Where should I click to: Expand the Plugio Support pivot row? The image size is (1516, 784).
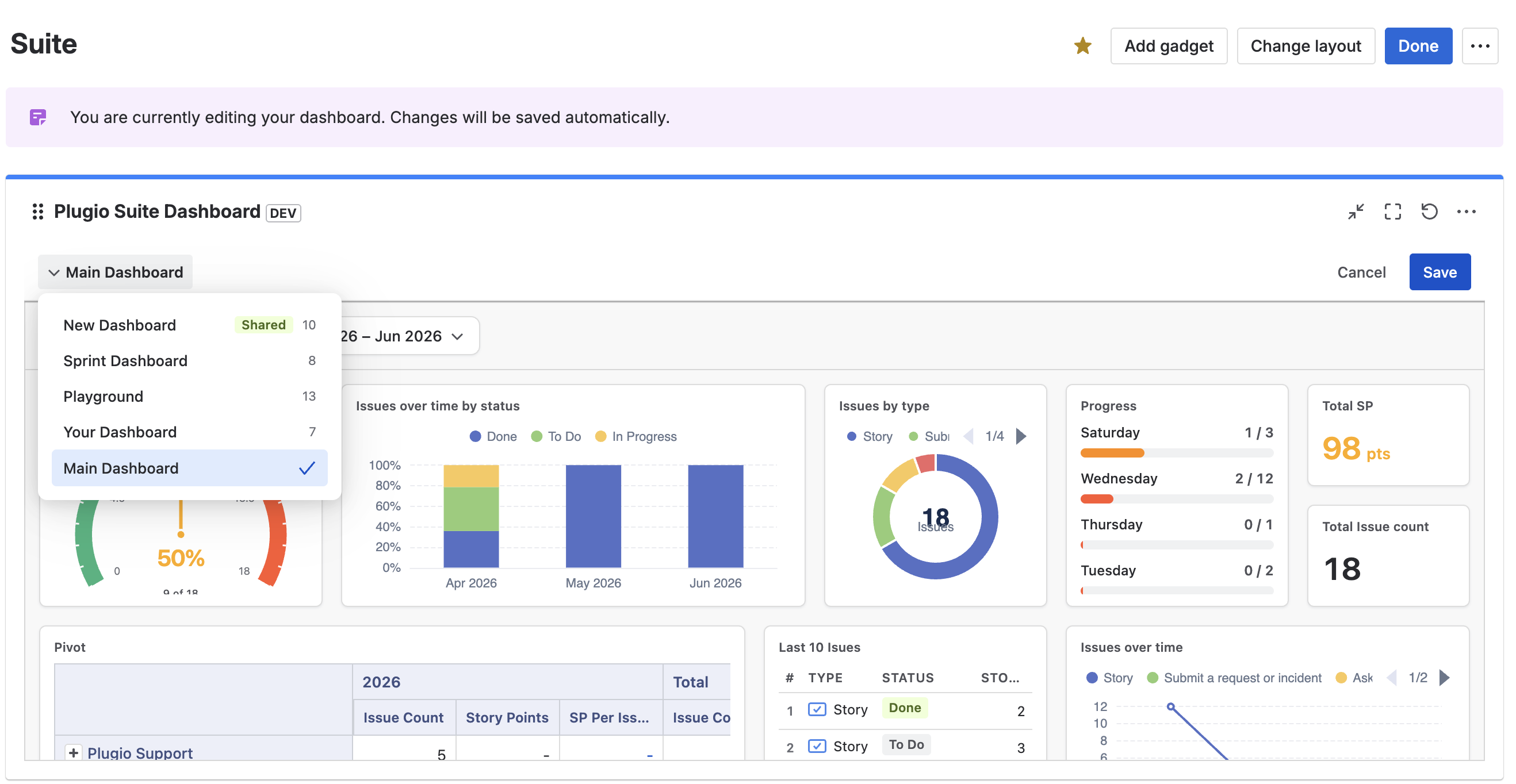coord(73,752)
